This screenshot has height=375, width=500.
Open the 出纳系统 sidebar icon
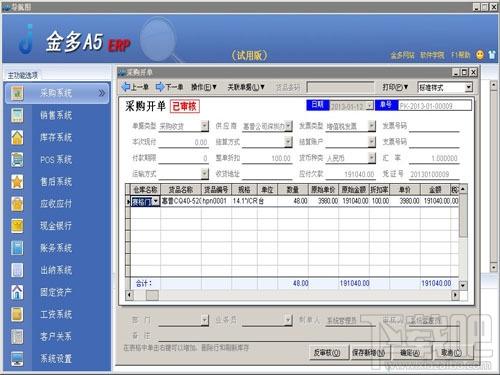point(17,270)
